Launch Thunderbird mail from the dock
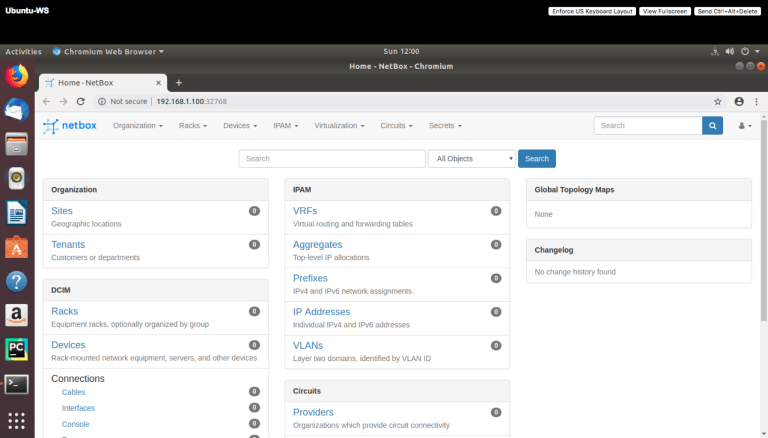 click(17, 110)
